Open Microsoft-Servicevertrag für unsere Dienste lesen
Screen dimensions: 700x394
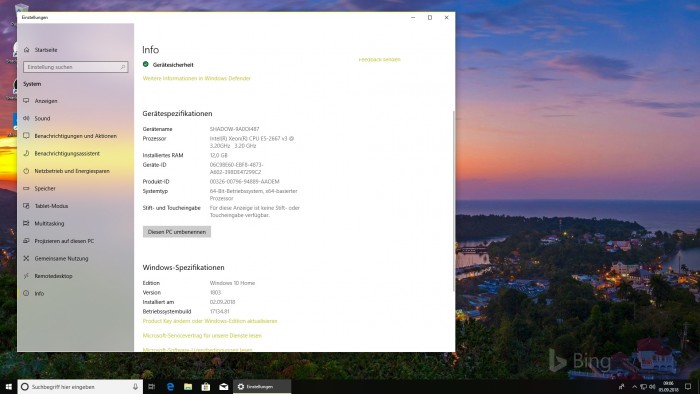click(202, 336)
